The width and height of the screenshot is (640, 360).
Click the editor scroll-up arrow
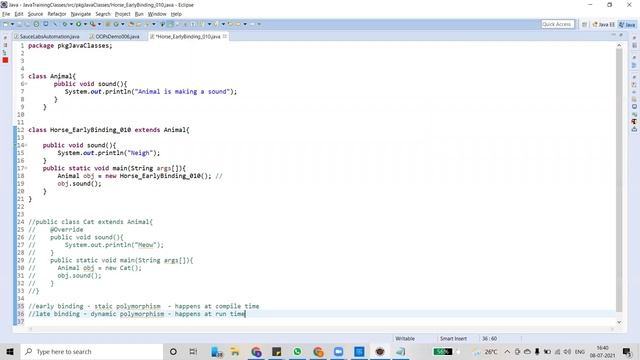coord(619,45)
